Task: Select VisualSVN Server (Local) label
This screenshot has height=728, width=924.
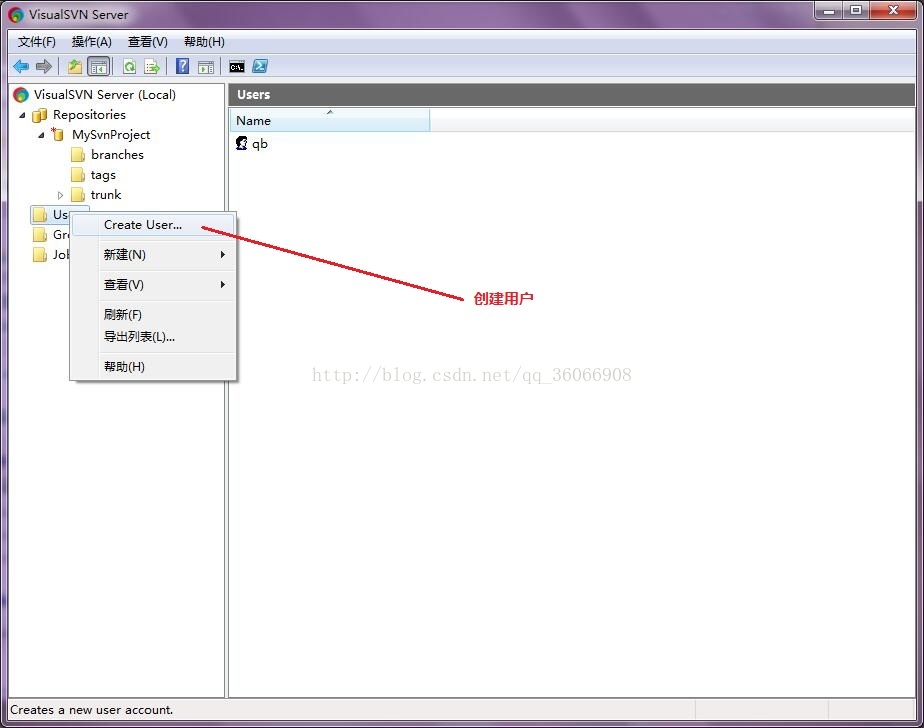Action: (x=105, y=95)
